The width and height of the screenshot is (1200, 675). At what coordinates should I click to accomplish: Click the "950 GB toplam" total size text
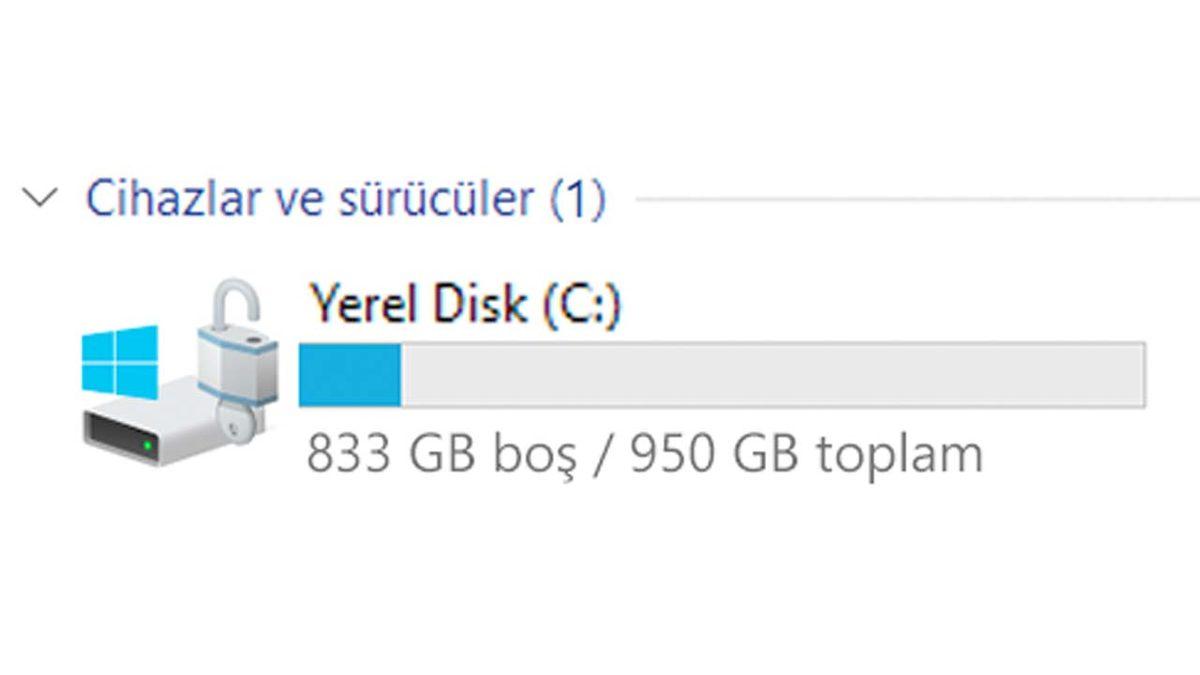click(807, 455)
